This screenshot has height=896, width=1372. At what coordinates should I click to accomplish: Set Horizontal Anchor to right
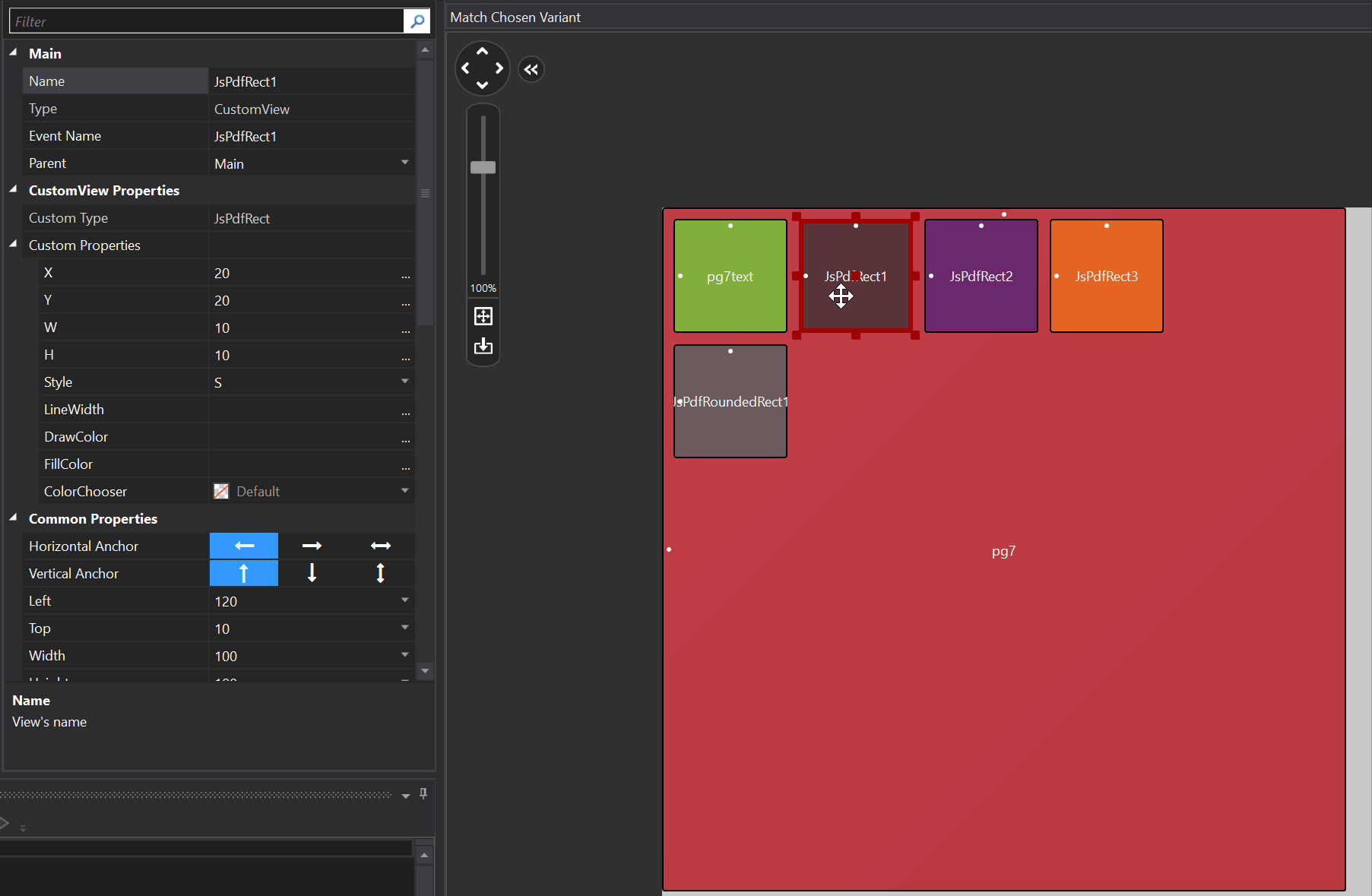312,546
